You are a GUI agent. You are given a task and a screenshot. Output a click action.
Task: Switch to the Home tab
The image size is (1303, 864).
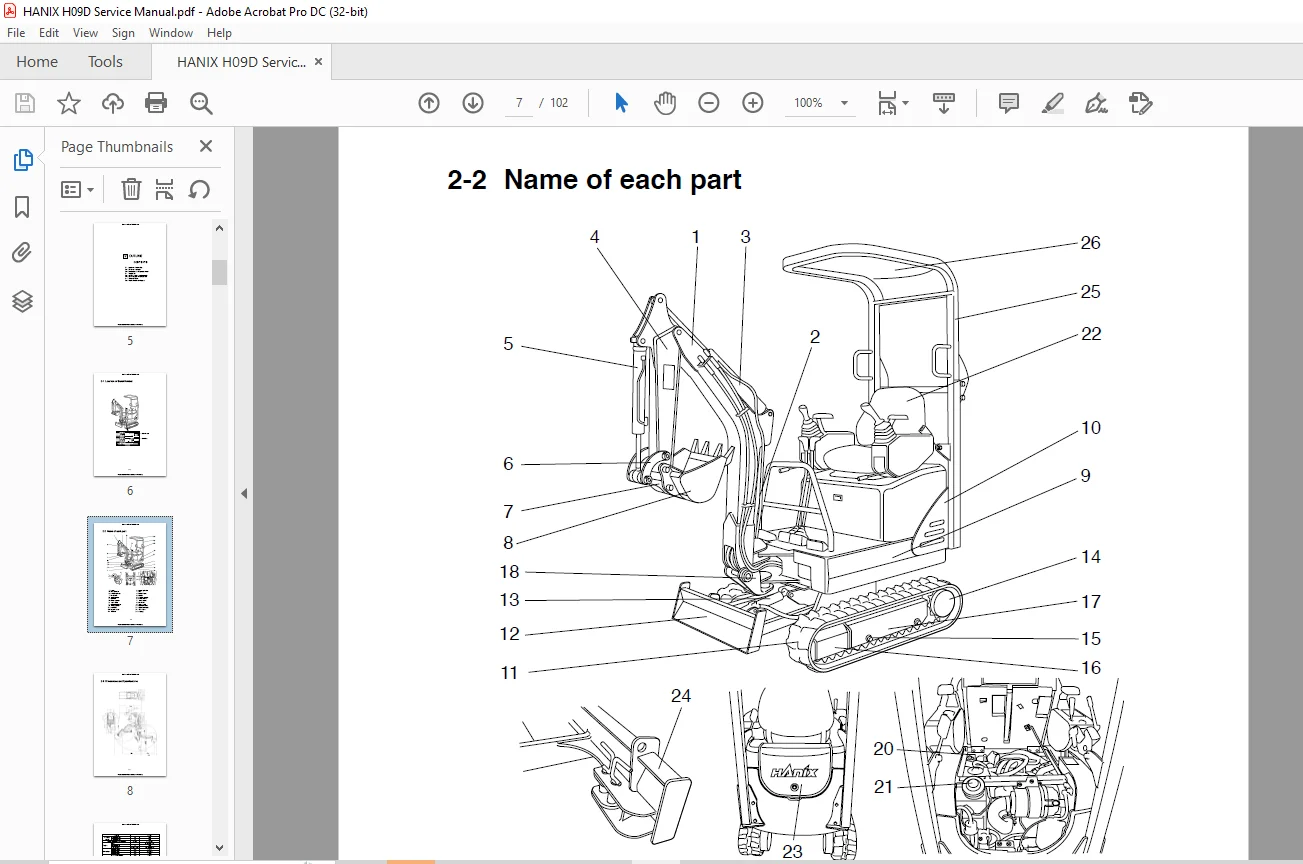click(37, 62)
